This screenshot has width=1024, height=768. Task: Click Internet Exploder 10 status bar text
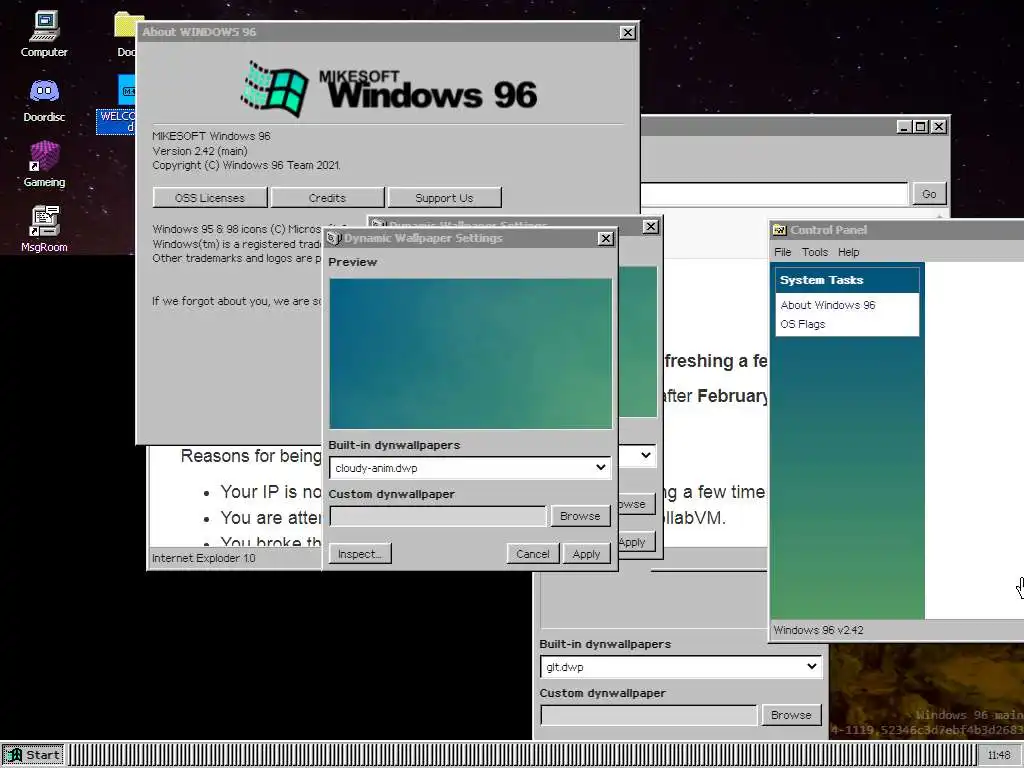pyautogui.click(x=204, y=558)
